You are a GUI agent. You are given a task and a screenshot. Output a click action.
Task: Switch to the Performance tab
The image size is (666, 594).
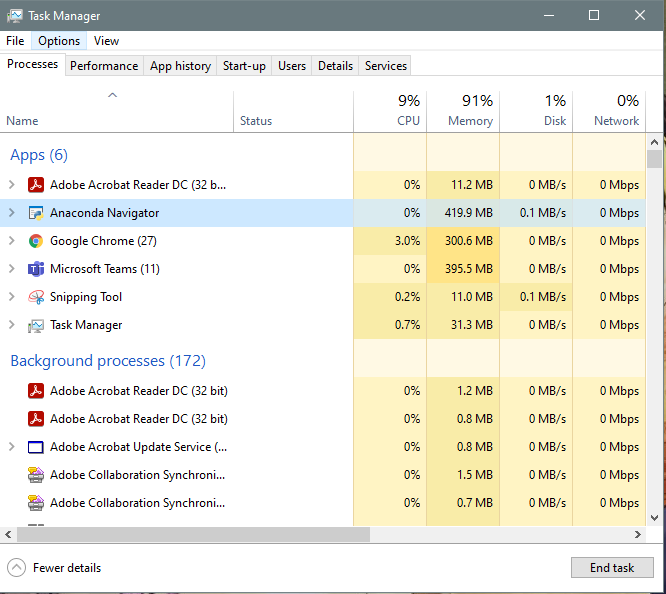tap(104, 66)
